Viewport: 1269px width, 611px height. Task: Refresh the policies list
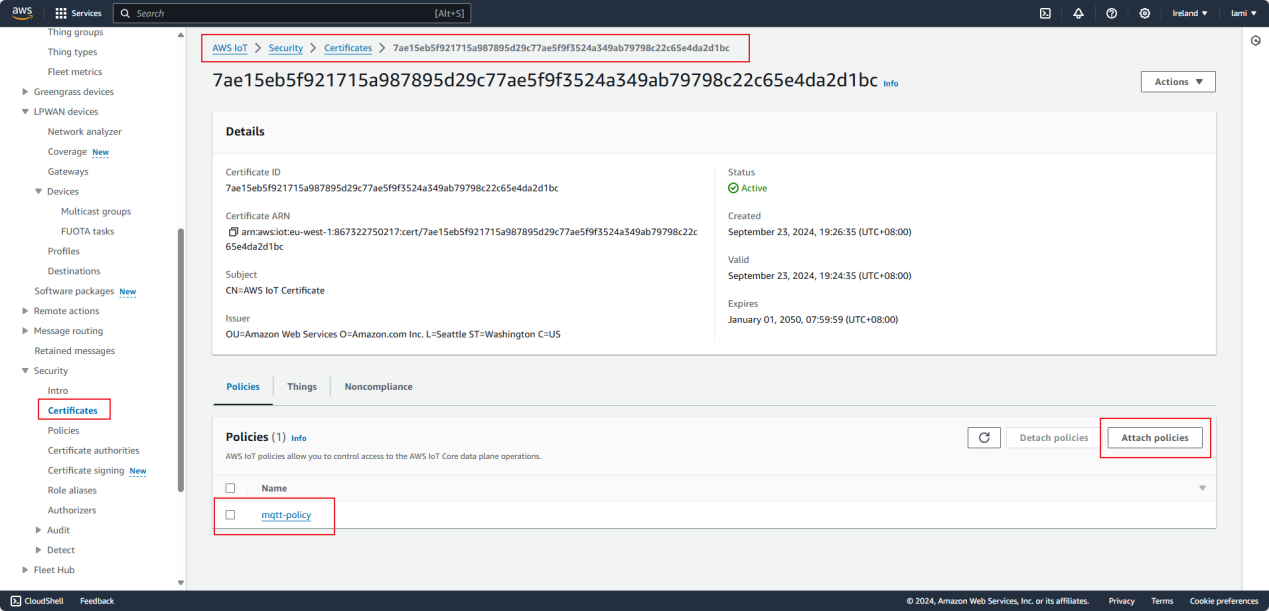984,438
